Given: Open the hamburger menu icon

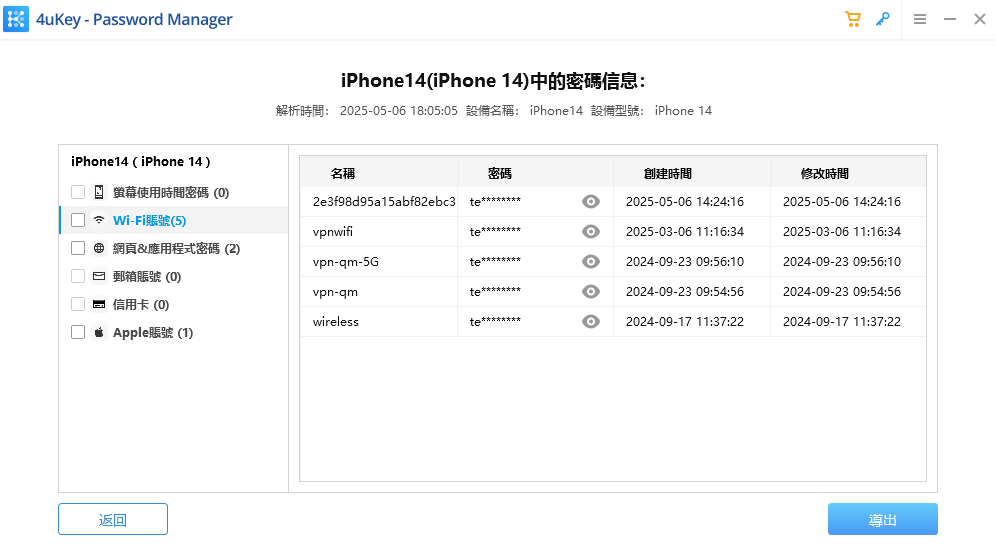Looking at the screenshot, I should 920,19.
